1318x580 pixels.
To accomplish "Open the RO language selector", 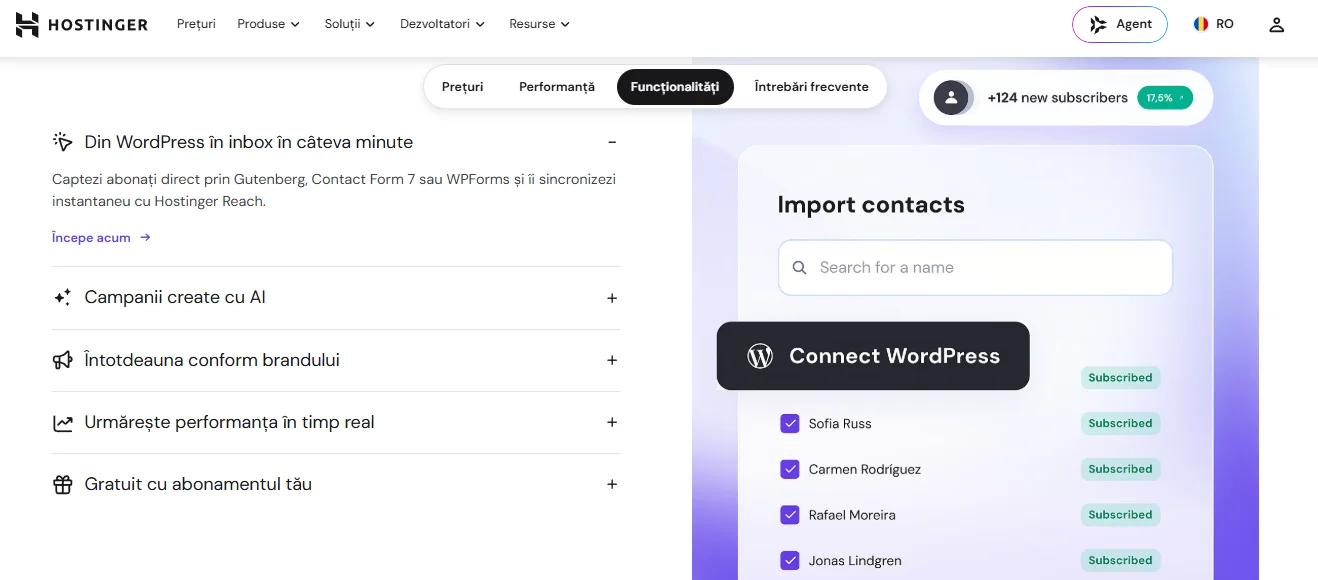I will click(x=1213, y=24).
